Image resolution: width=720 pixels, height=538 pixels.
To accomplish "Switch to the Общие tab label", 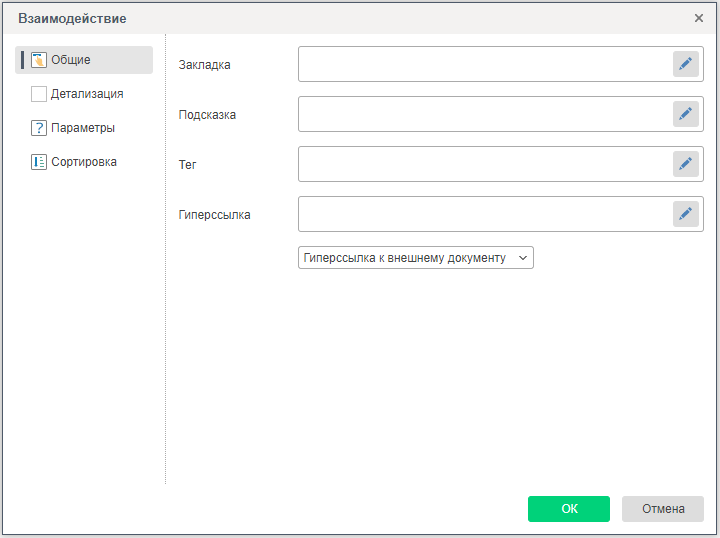I will [71, 60].
